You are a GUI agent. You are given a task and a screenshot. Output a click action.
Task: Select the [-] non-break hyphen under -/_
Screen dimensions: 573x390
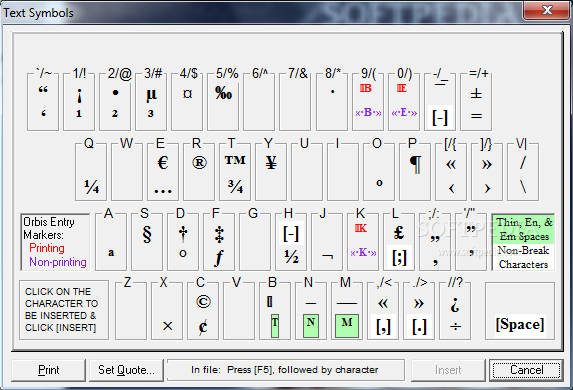coord(440,118)
